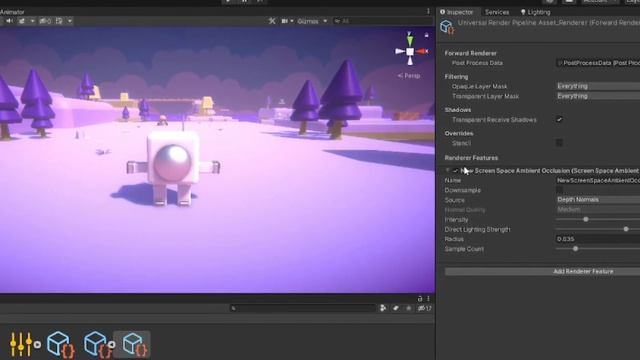
Task: Open Search by Label tag icon
Action: 396,308
